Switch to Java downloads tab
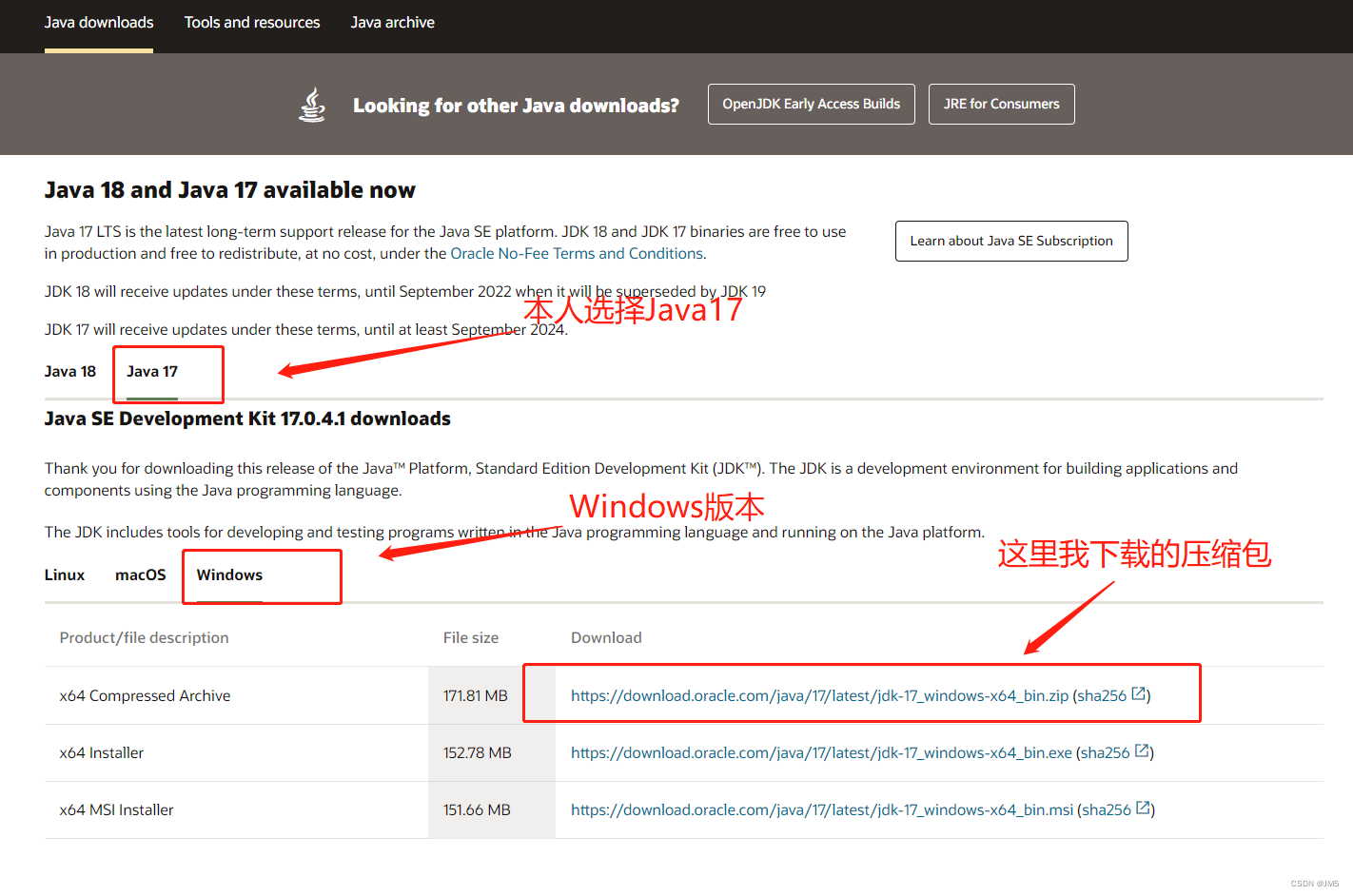 coord(99,23)
